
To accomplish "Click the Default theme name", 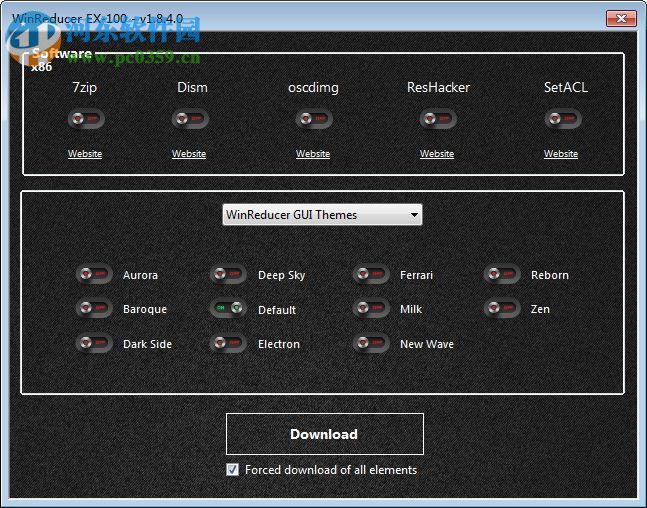I will pyautogui.click(x=277, y=310).
